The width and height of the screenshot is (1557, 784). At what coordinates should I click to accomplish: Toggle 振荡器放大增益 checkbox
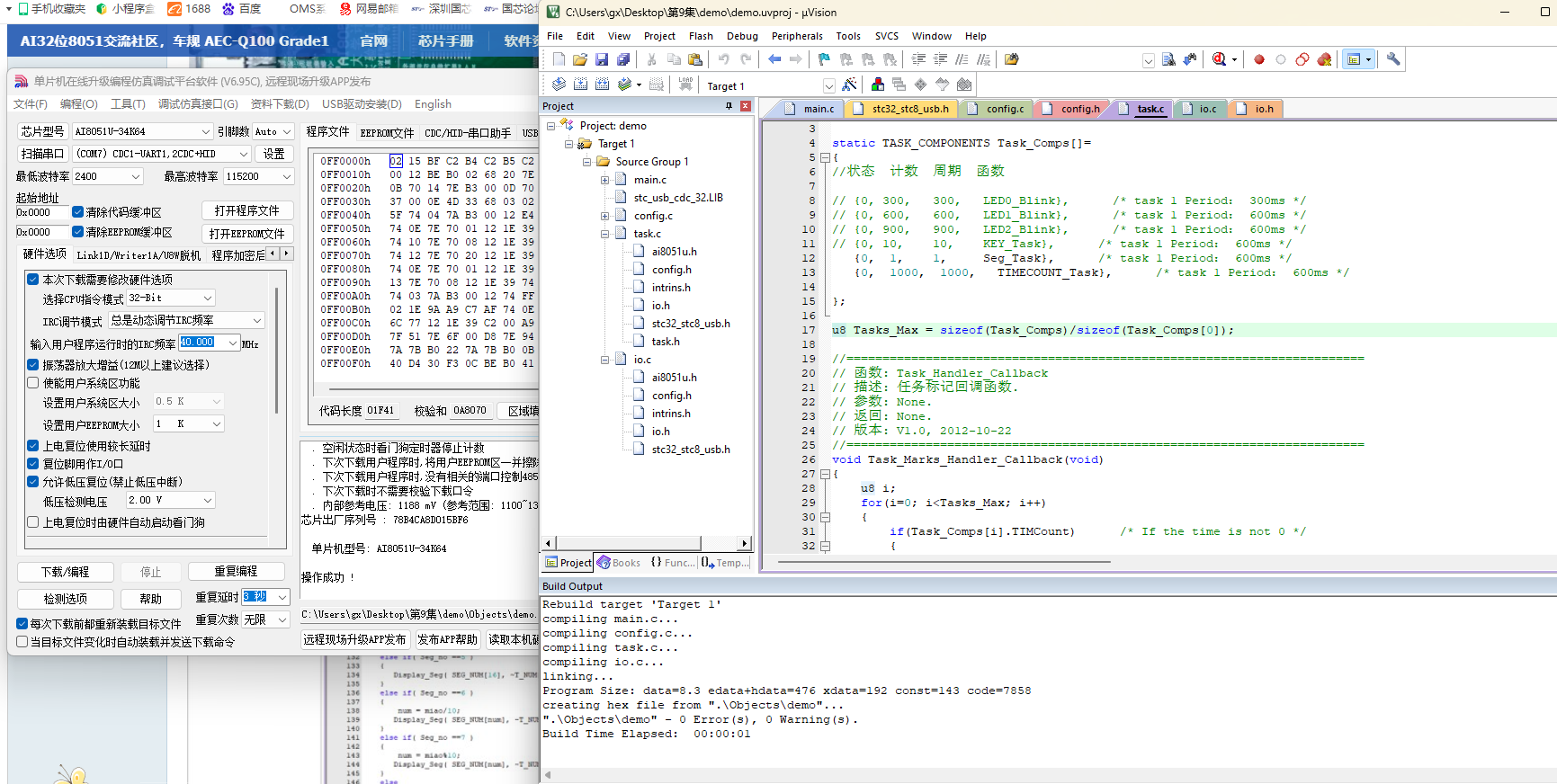(33, 365)
